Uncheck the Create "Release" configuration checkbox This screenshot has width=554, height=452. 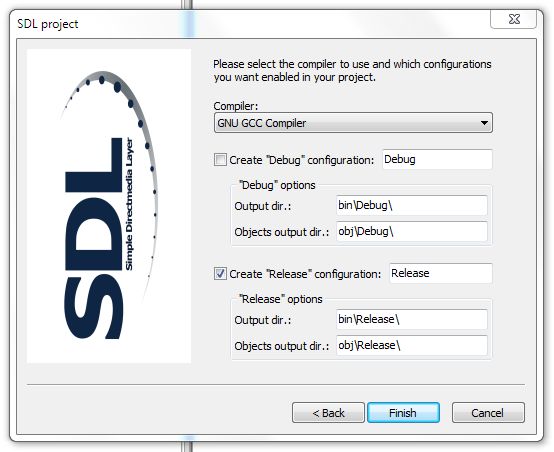tap(220, 274)
